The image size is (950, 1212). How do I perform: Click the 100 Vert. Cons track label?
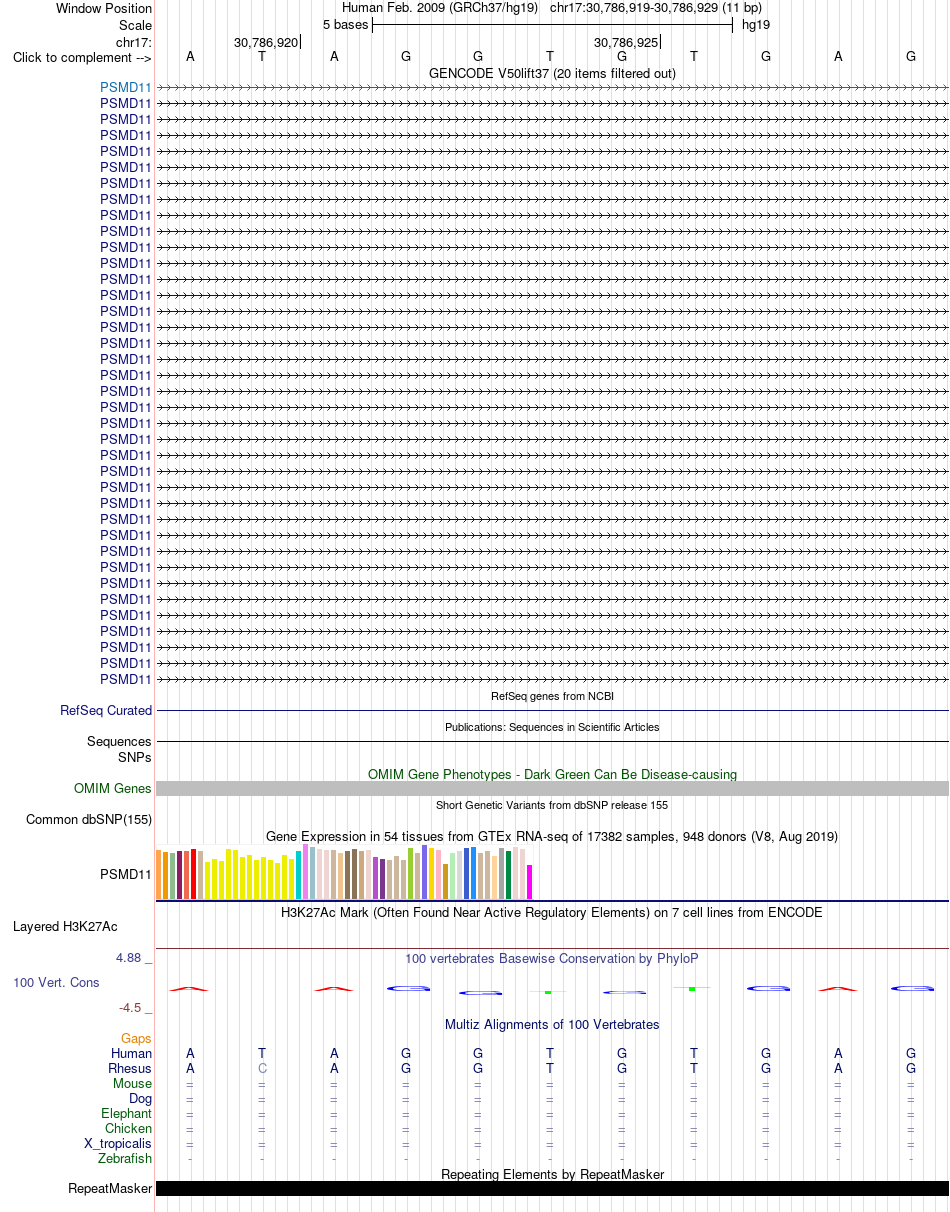click(x=56, y=982)
